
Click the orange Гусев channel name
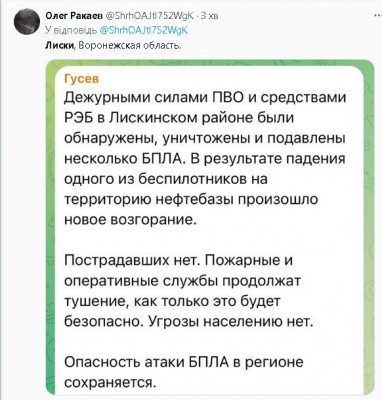click(81, 79)
